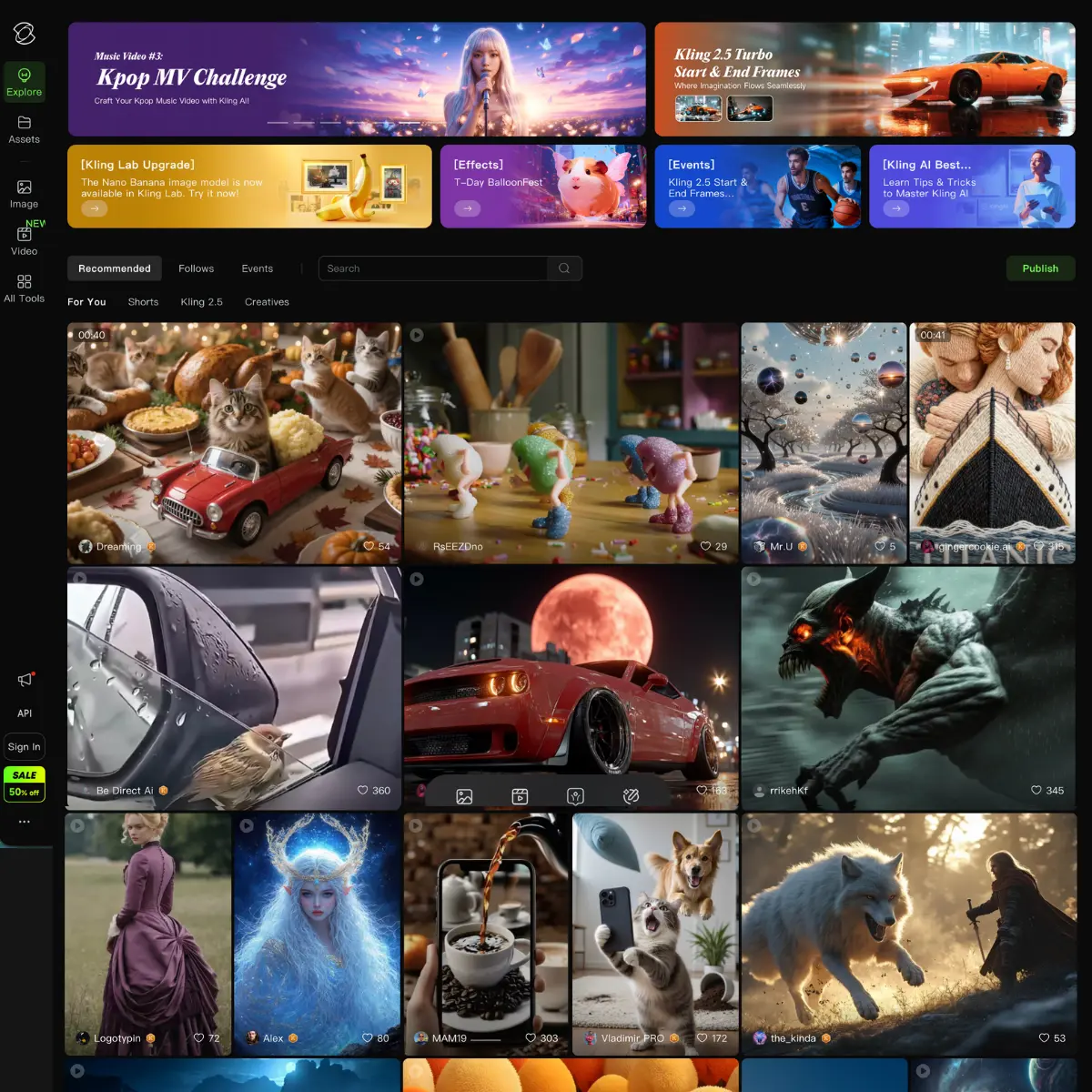Screen dimensions: 1092x1092
Task: Open the Image tool from the sidebar
Action: point(24,194)
